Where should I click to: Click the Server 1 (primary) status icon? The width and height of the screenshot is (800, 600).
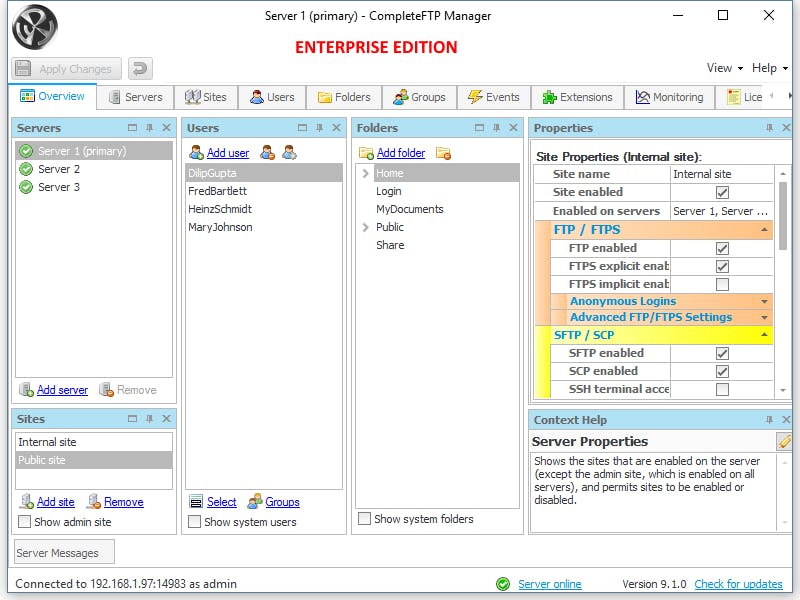click(26, 151)
